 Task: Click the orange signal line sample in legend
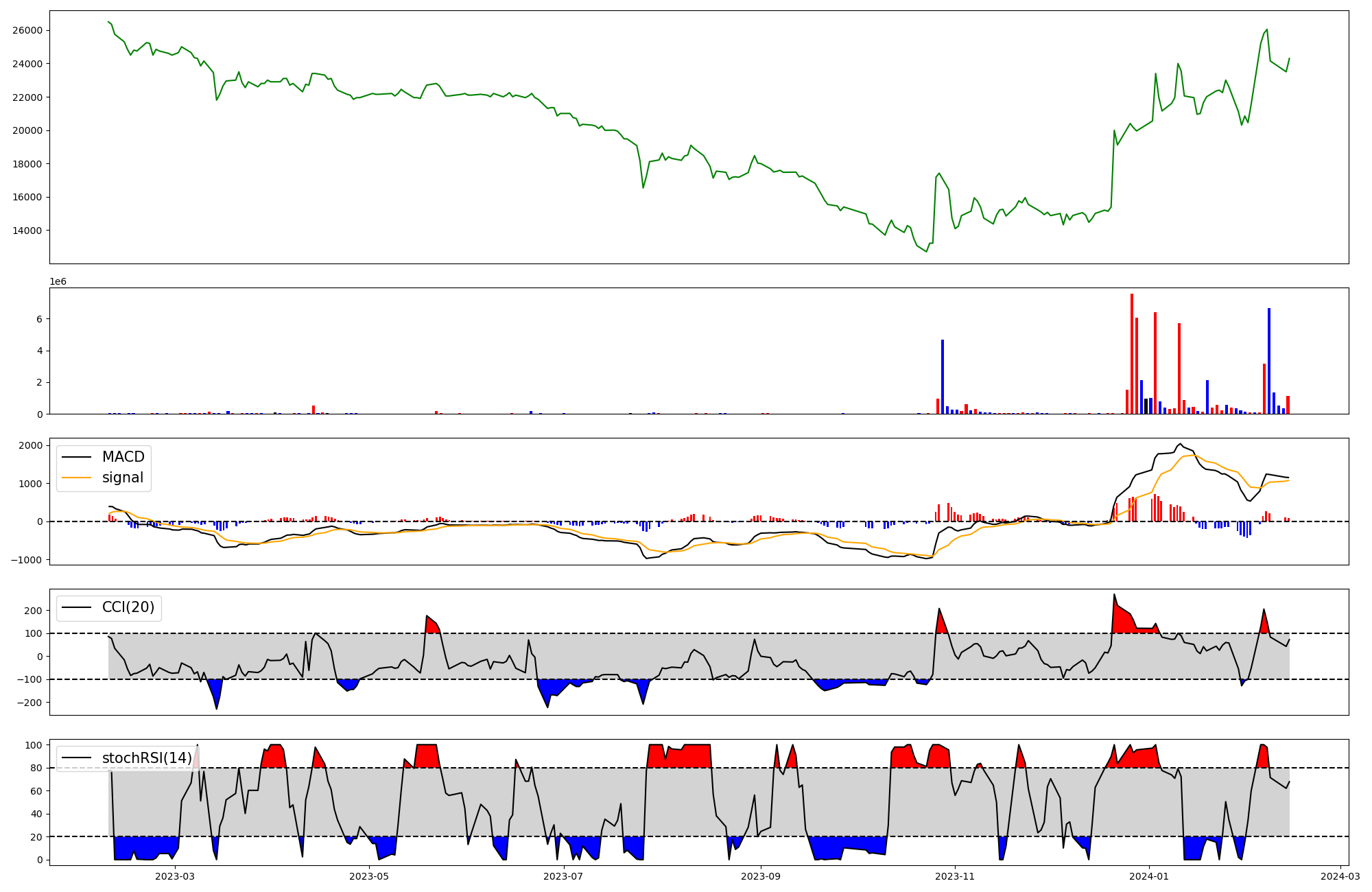76,478
